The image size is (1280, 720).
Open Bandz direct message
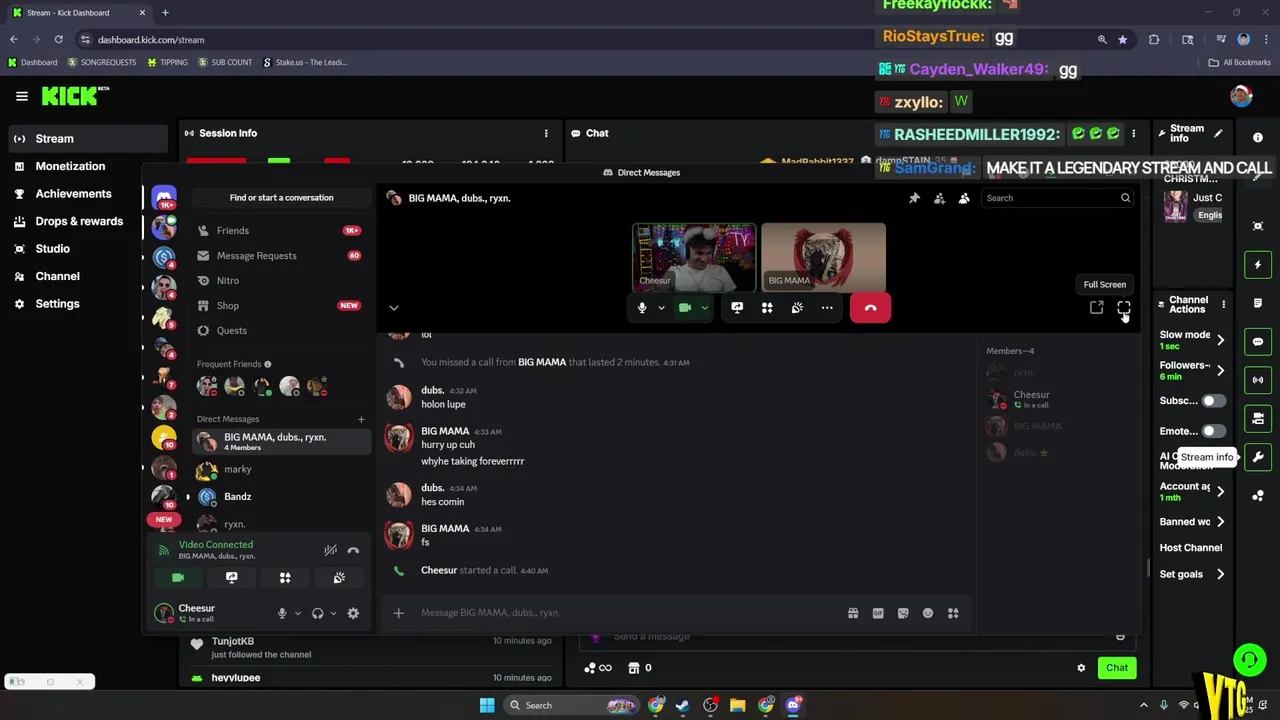point(281,496)
